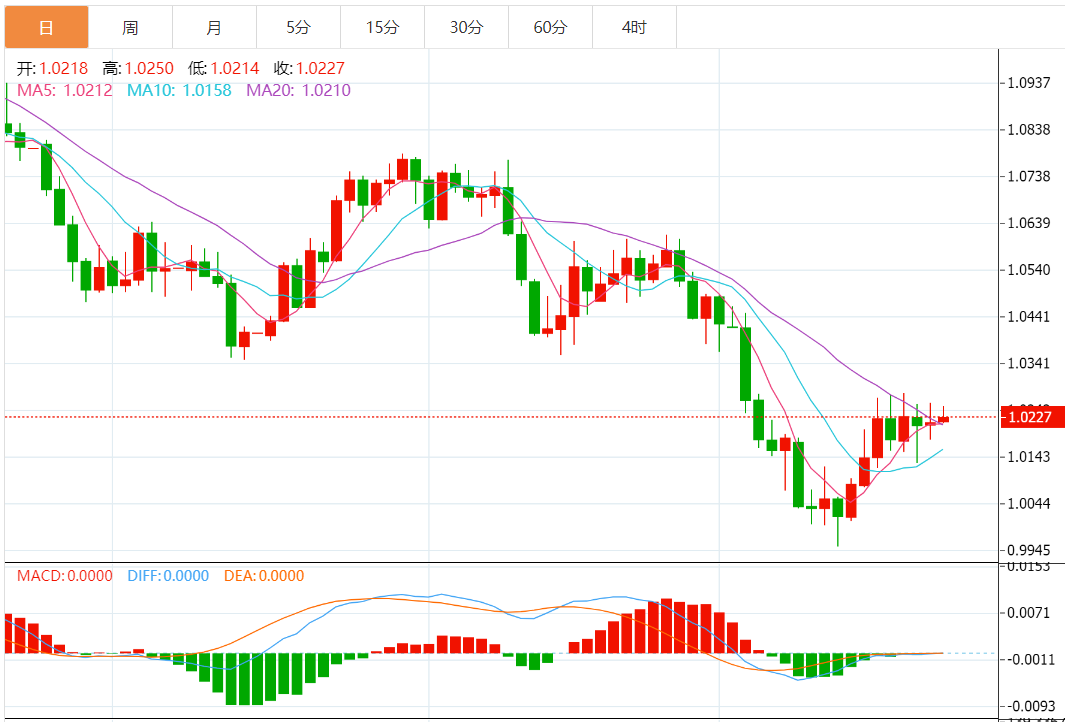Click the 低:1.0214 low price value
This screenshot has height=722, width=1065.
(223, 69)
